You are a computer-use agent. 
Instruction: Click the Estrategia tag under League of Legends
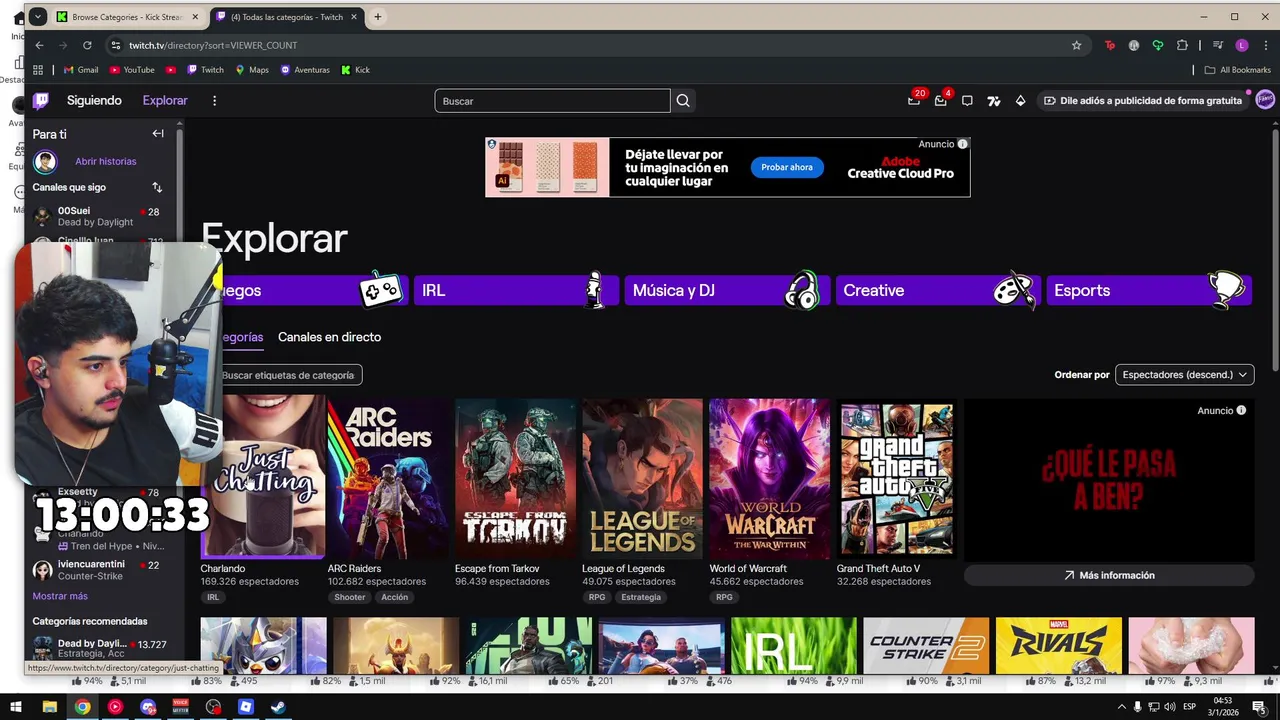click(641, 597)
